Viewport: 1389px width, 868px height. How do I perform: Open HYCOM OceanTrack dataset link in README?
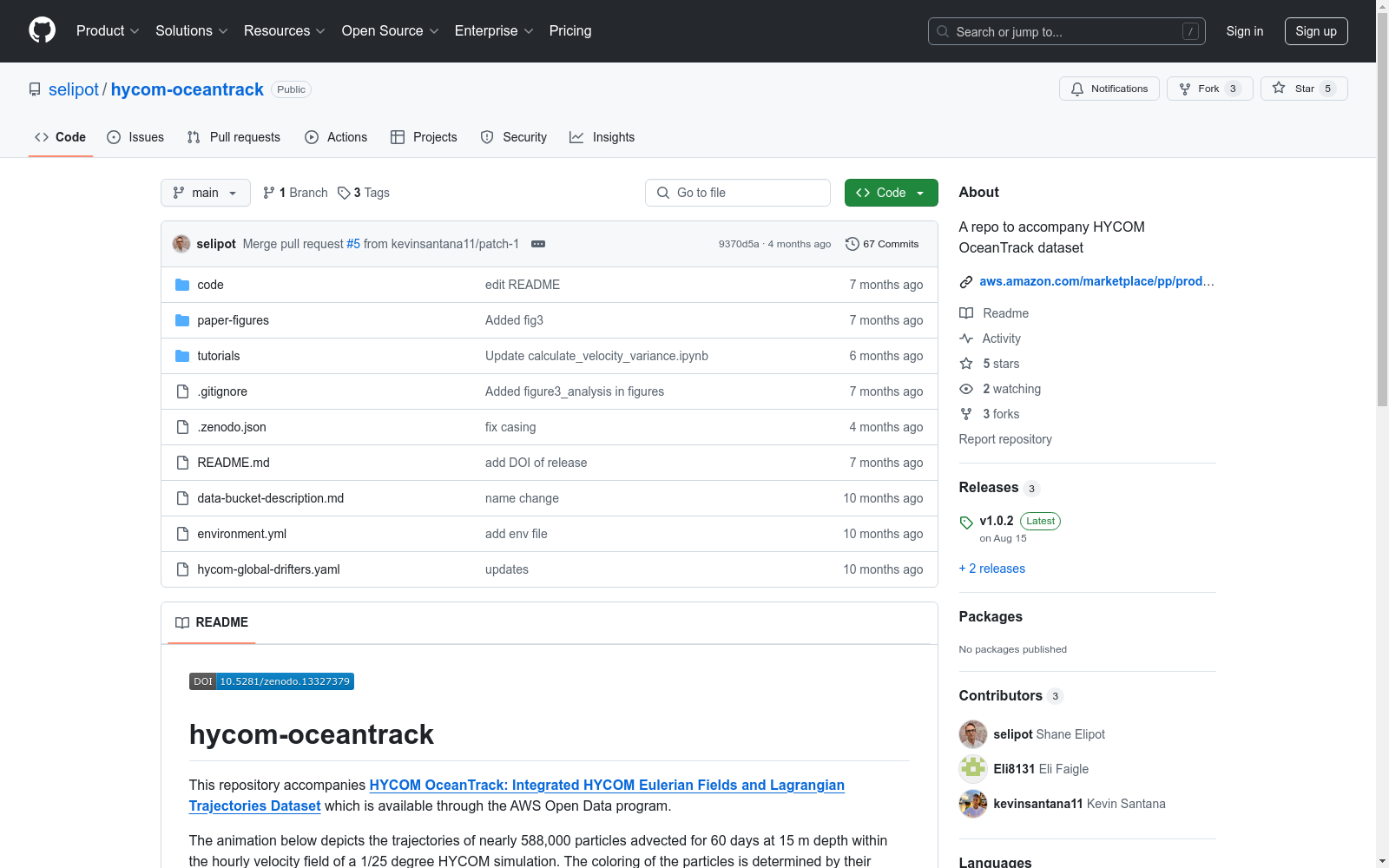(517, 795)
